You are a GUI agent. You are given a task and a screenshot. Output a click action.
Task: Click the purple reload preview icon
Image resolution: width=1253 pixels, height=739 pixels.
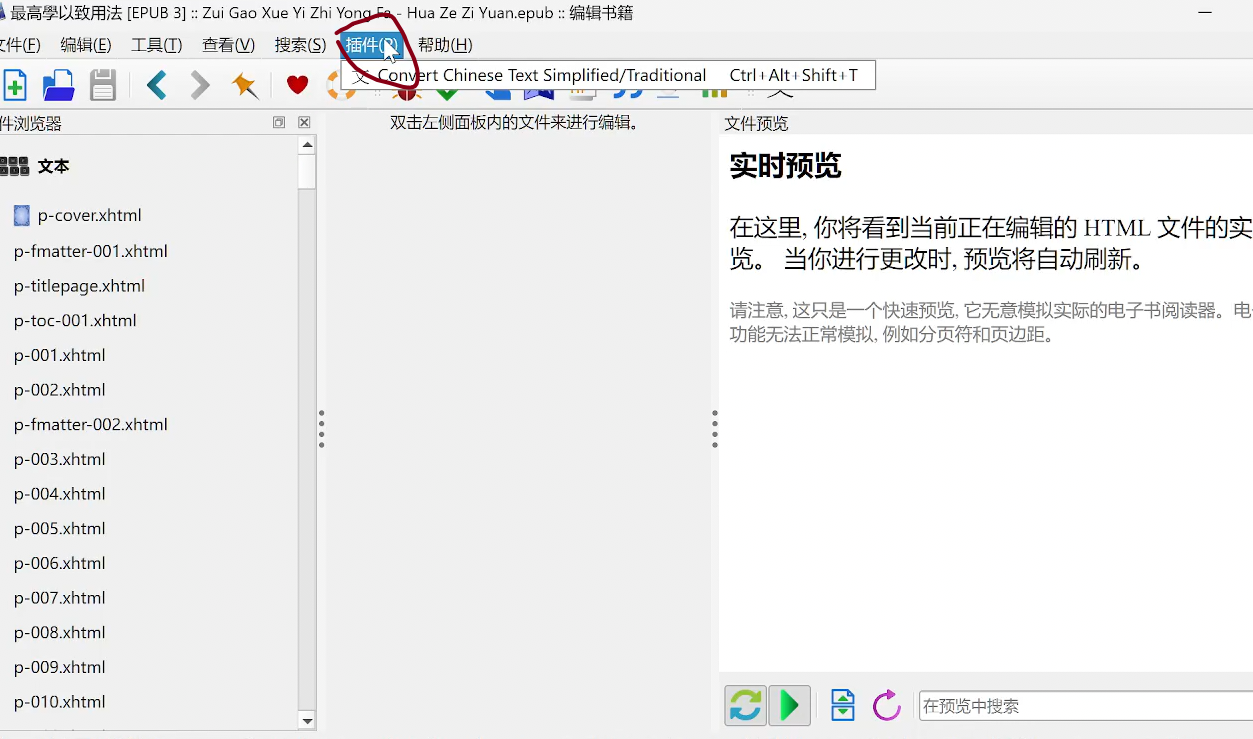[887, 705]
